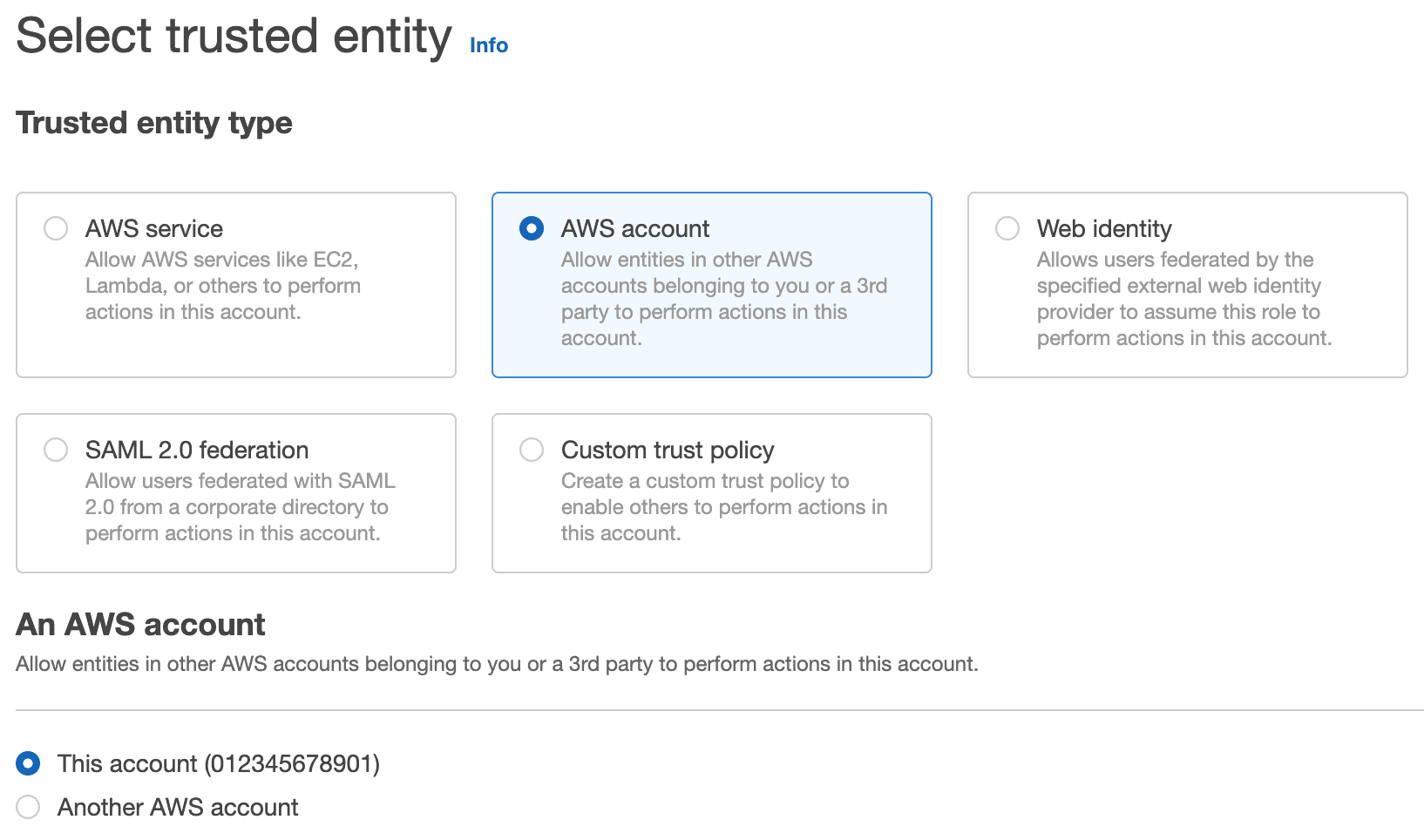The height and width of the screenshot is (840, 1424).
Task: Click the Web identity card
Action: [1187, 285]
